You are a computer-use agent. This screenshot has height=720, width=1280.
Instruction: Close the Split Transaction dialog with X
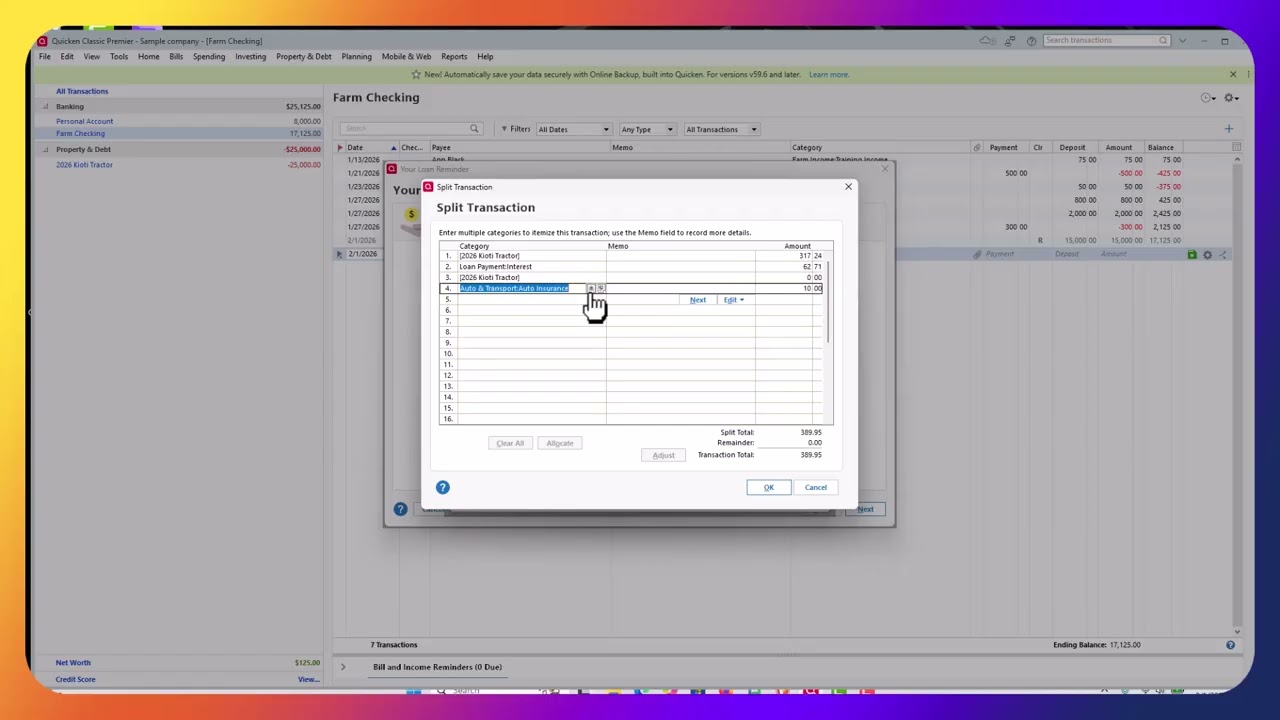click(x=848, y=187)
